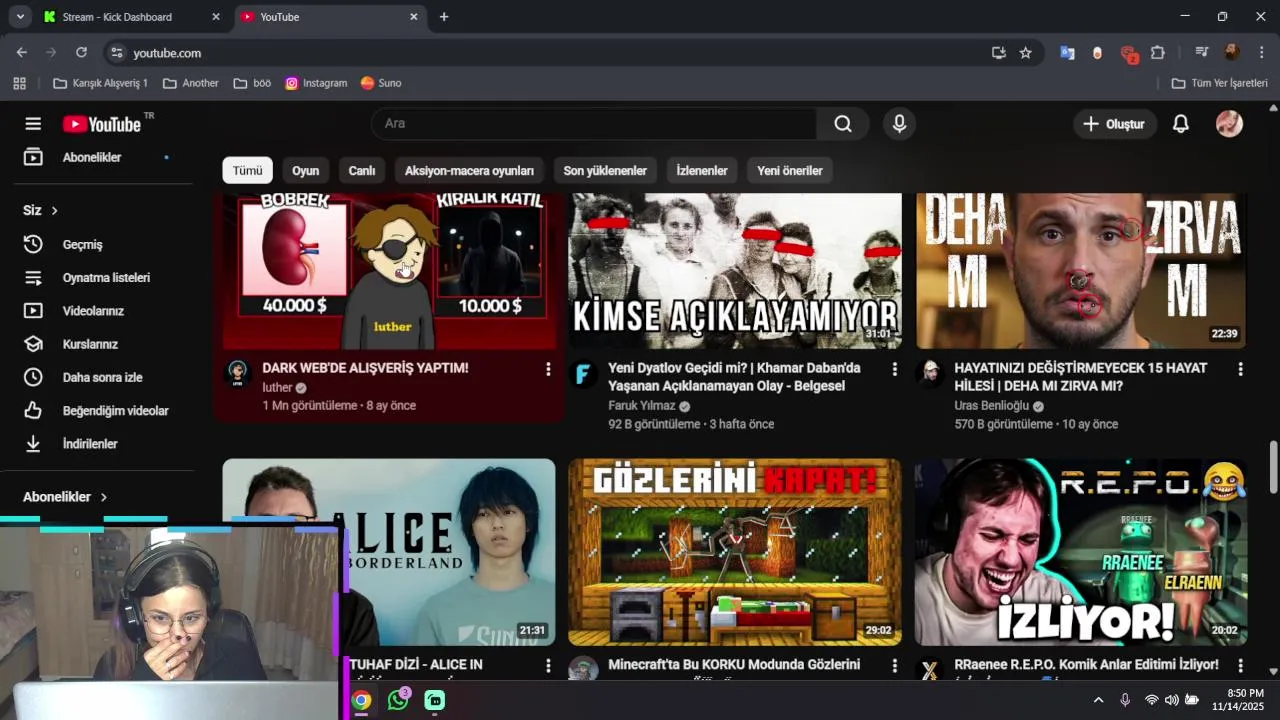This screenshot has width=1280, height=720.
Task: Open Karışık Alışveriş 1 bookmark folder
Action: [100, 83]
